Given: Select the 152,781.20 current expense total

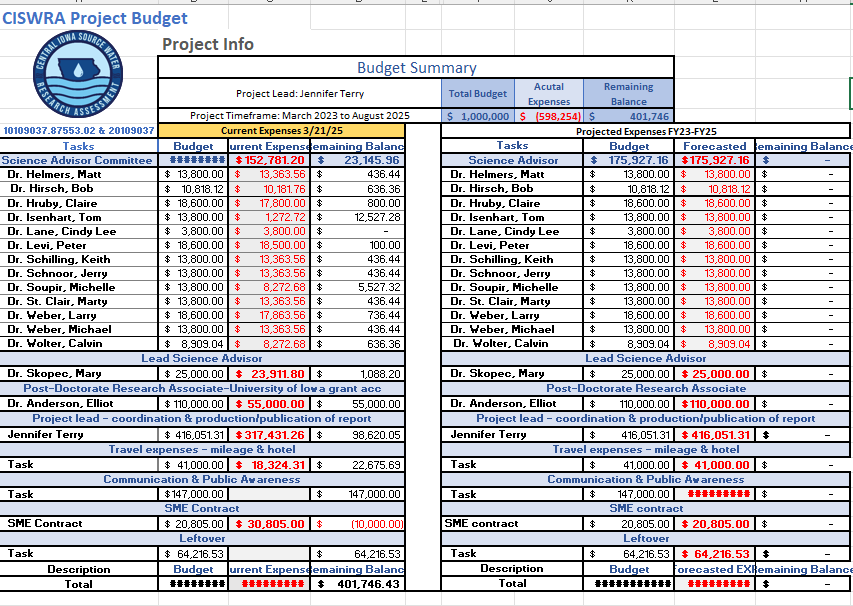Looking at the screenshot, I should [x=269, y=160].
